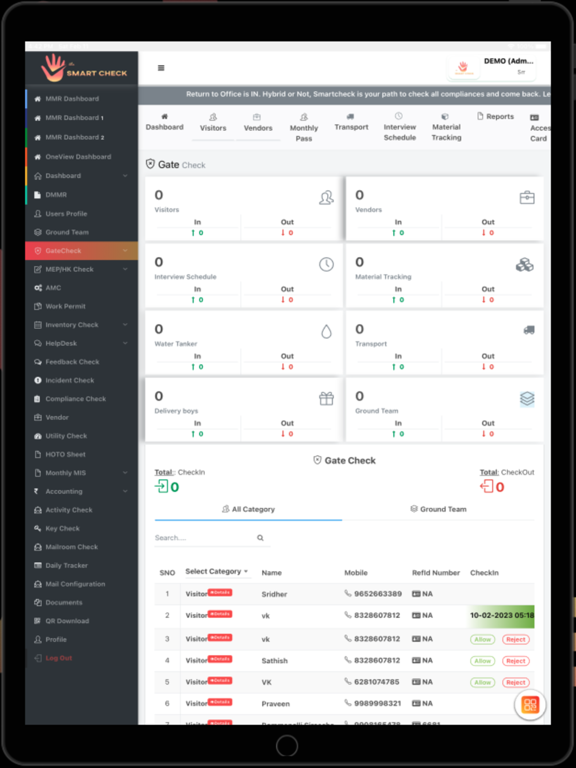This screenshot has height=768, width=576.
Task: Click the home icon next to MMR Dashboard 1
Action: 38,118
